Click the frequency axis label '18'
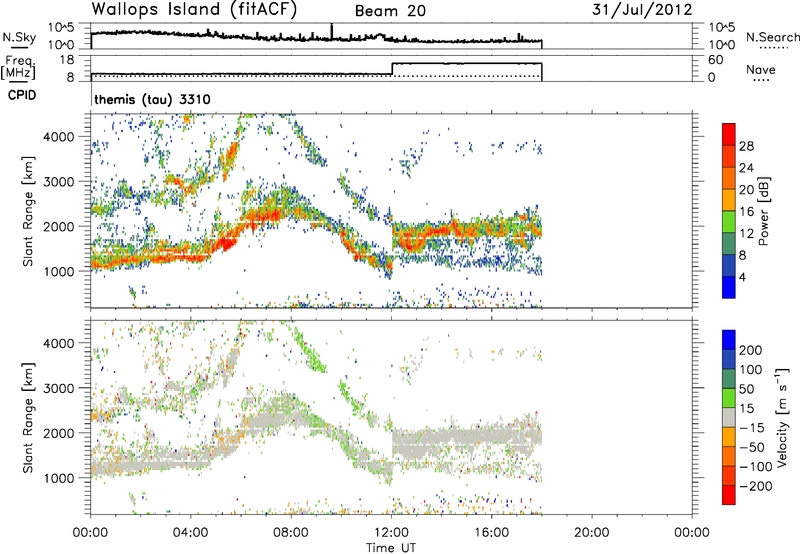Viewport: 800px width, 554px height. [x=67, y=59]
